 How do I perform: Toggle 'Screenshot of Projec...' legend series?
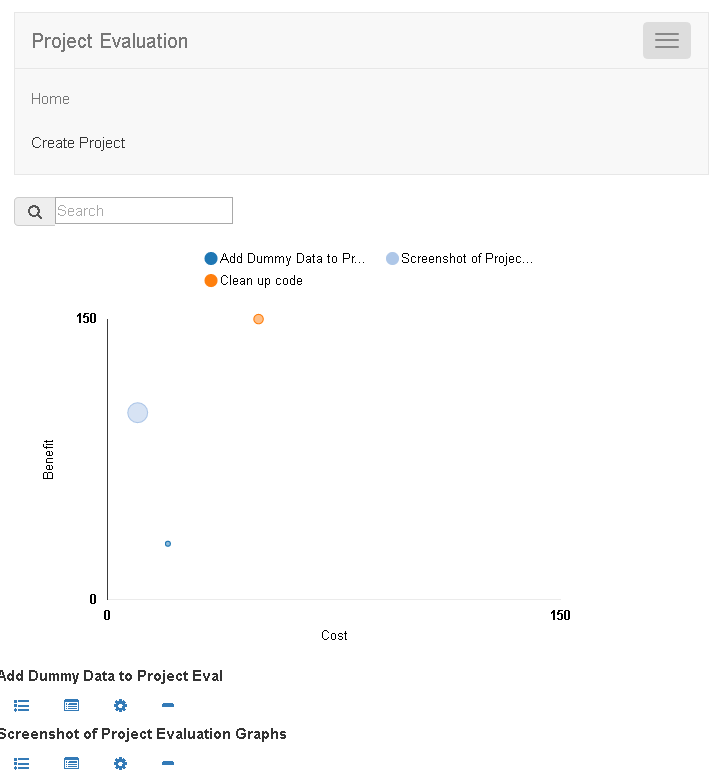point(460,259)
